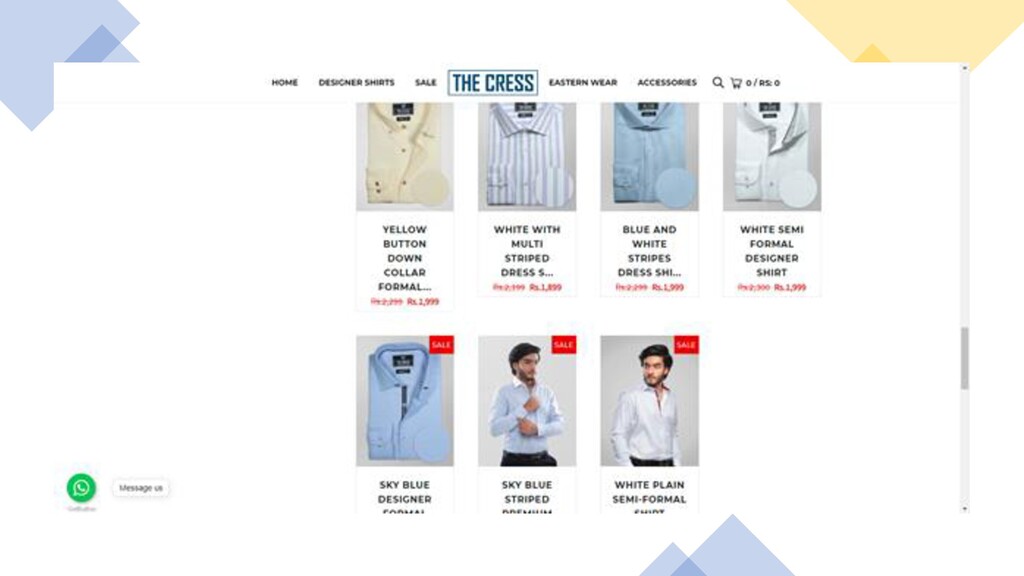This screenshot has height=576, width=1024.
Task: Open the shopping cart icon
Action: click(736, 83)
